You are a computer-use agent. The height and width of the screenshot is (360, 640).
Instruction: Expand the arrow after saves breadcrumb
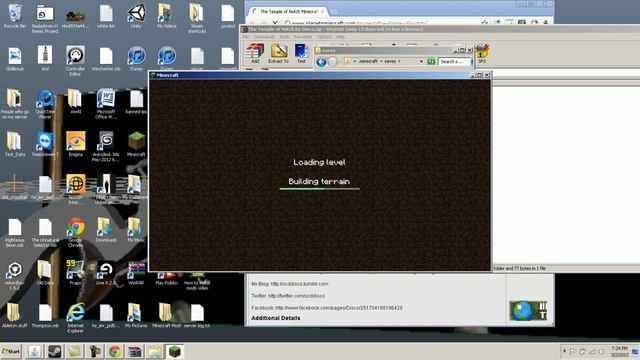(x=399, y=61)
